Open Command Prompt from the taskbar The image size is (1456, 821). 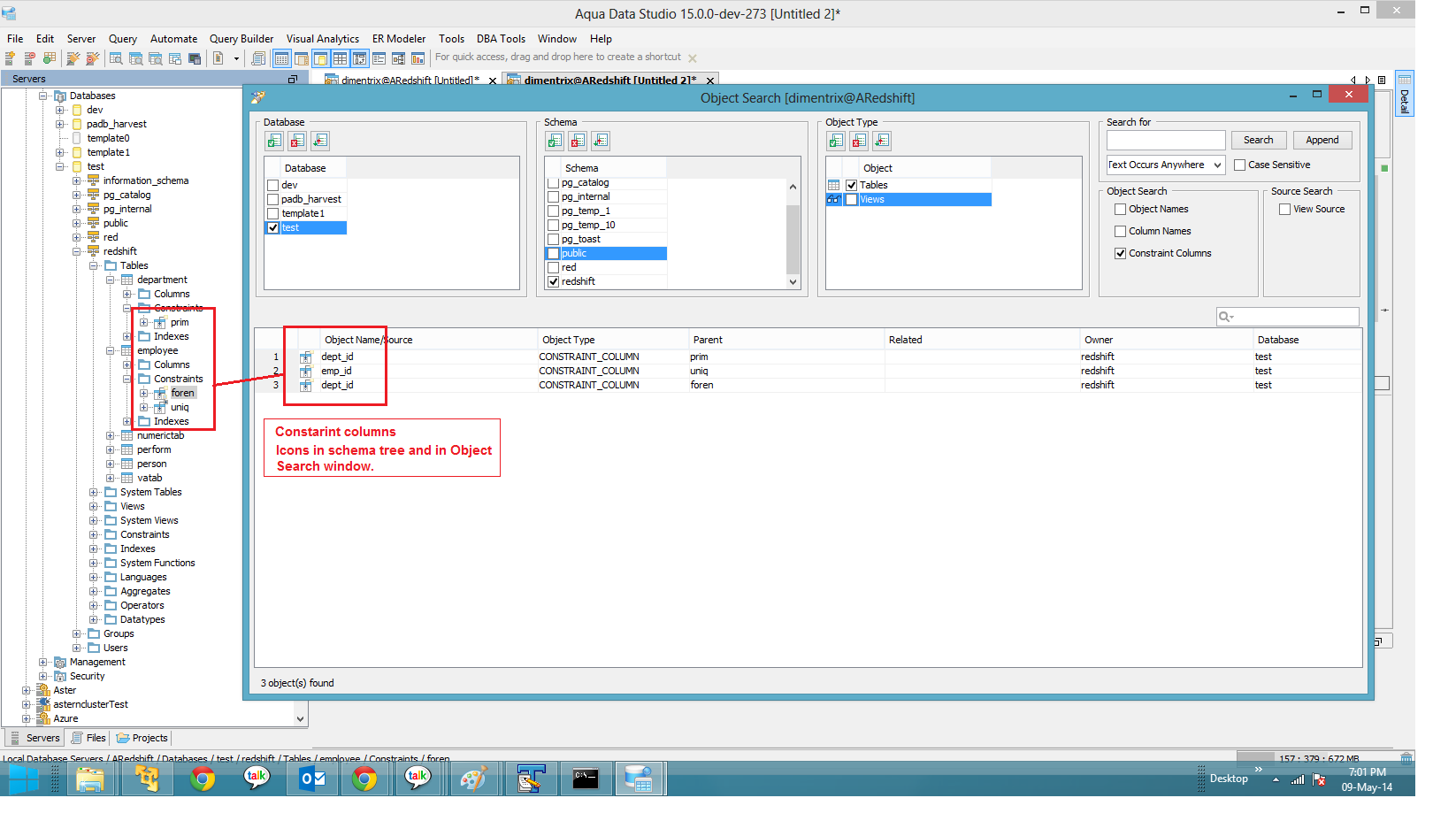pyautogui.click(x=586, y=779)
